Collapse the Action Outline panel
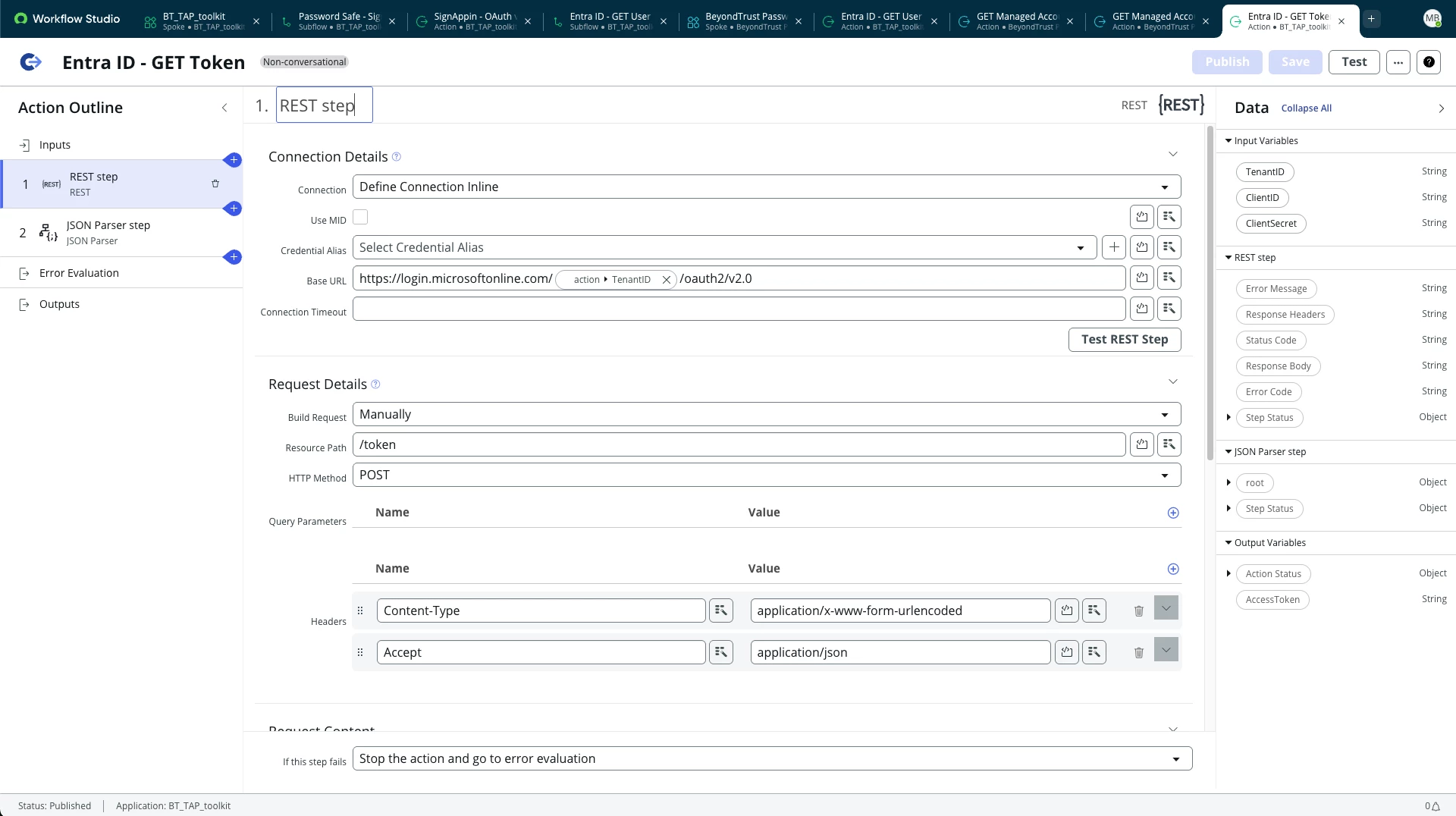Viewport: 1456px width, 816px height. 224,108
